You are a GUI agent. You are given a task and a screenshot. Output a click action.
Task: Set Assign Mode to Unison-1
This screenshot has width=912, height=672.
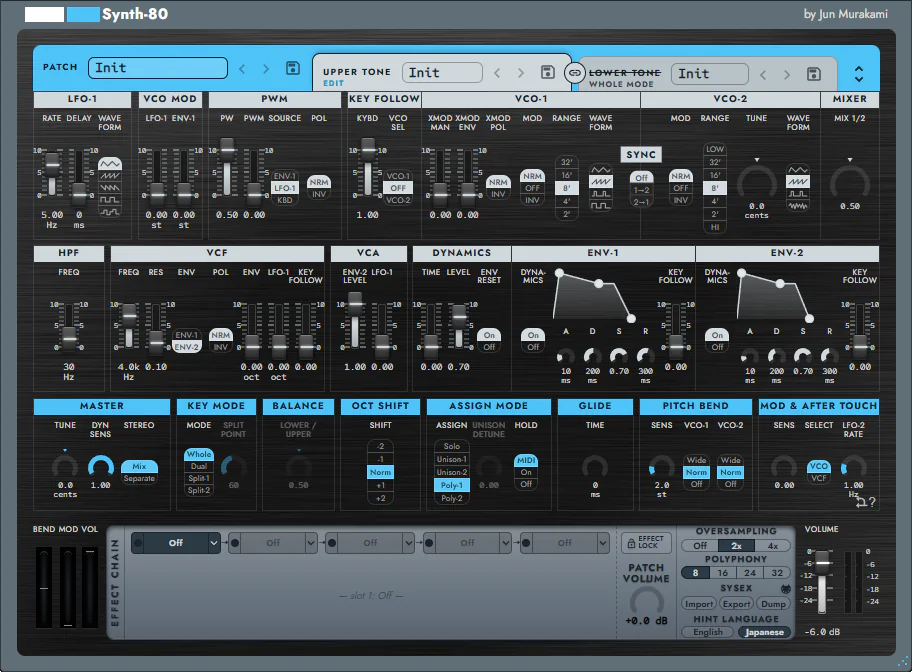pyautogui.click(x=452, y=459)
